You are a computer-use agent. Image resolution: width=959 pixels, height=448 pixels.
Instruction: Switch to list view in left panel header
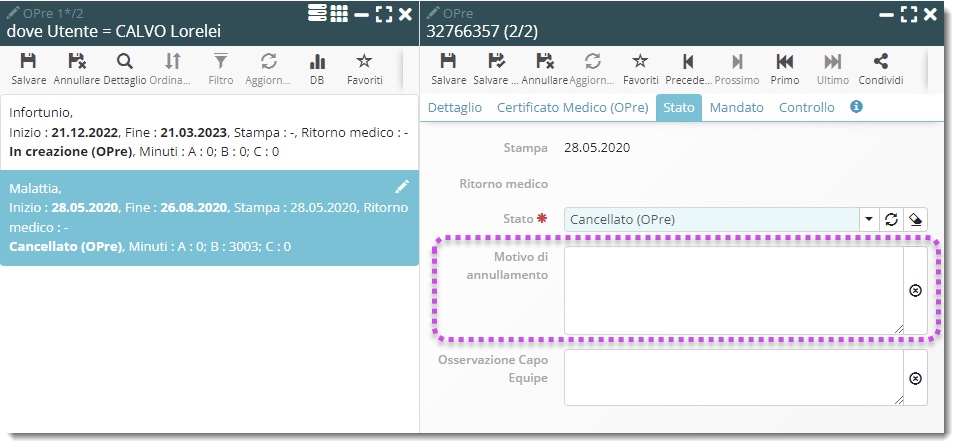pyautogui.click(x=317, y=14)
